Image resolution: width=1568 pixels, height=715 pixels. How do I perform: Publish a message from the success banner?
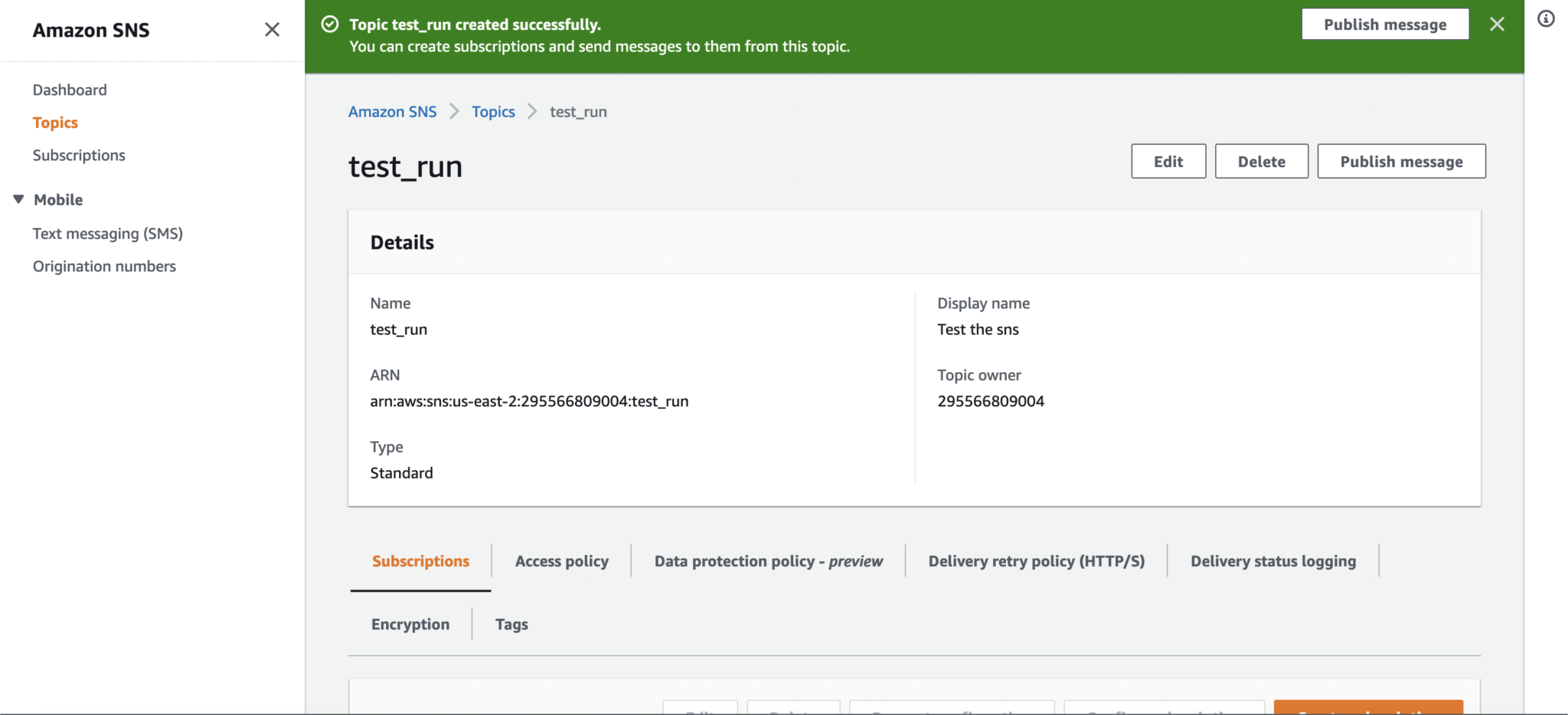pos(1385,24)
